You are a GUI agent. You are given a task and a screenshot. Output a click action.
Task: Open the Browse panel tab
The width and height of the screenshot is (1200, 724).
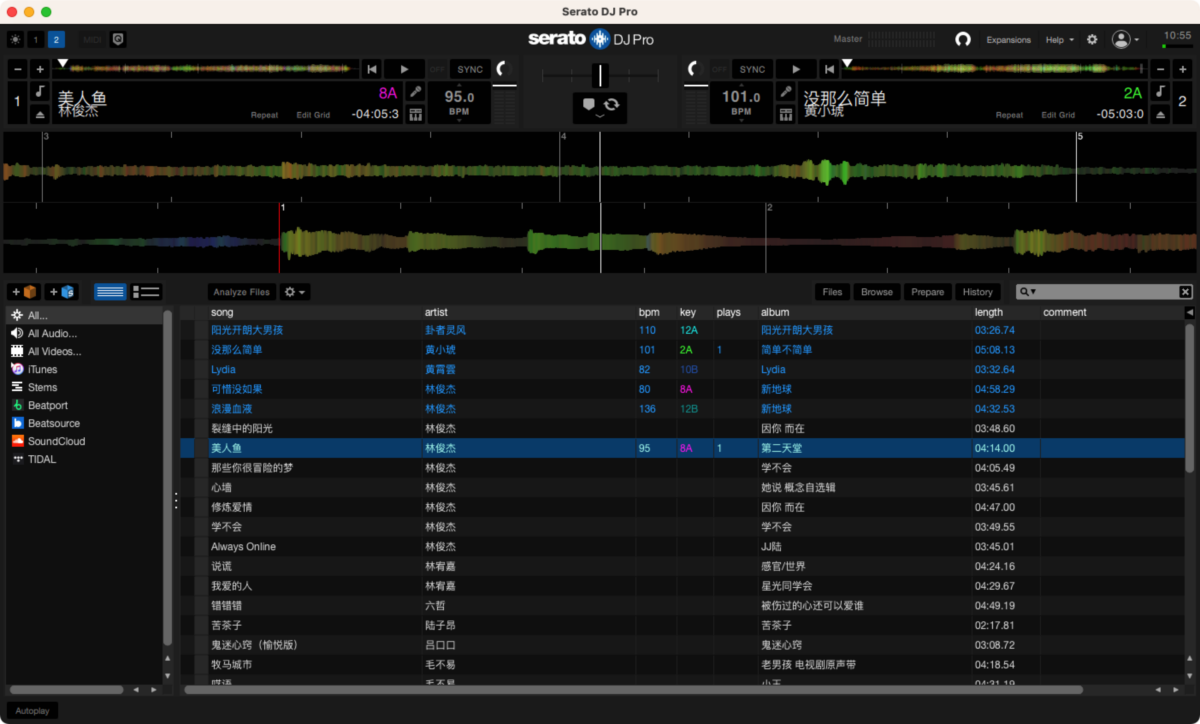pos(877,292)
